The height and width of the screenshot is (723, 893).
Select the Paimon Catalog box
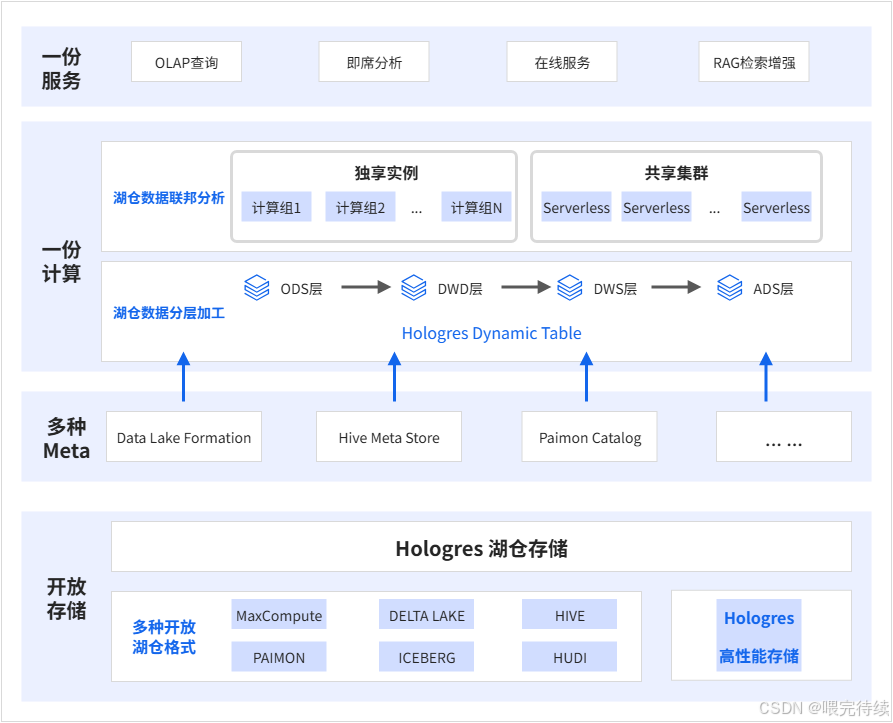(589, 437)
